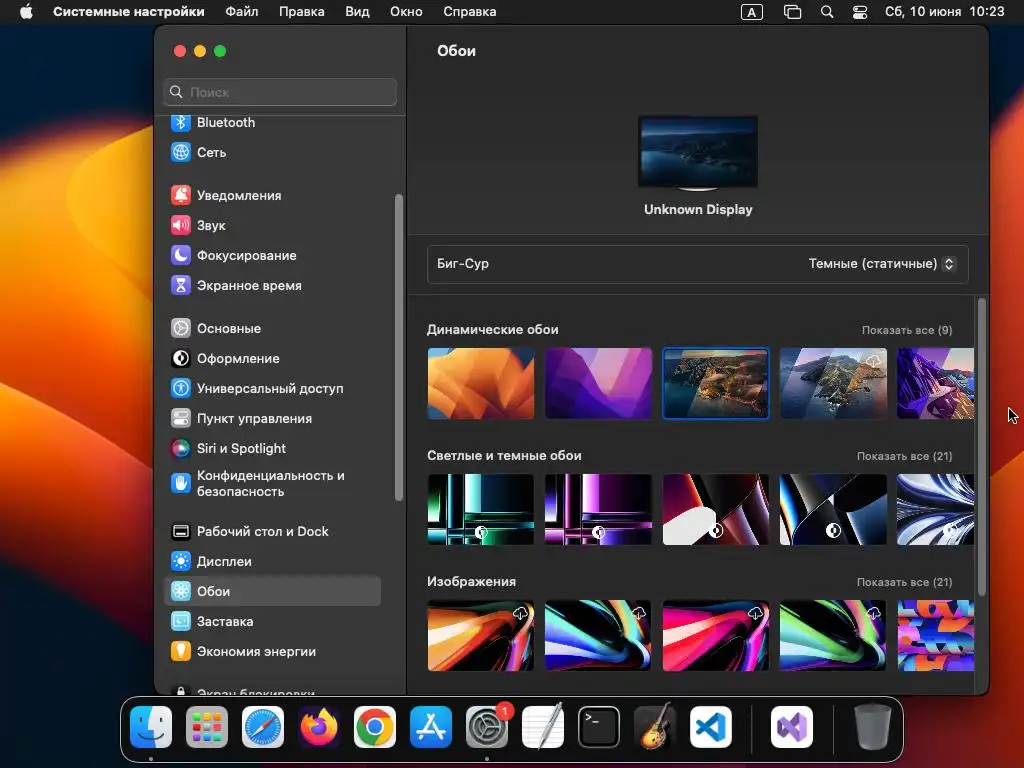The image size is (1024, 768).
Task: Open Spotlight search in the menu bar
Action: click(827, 12)
